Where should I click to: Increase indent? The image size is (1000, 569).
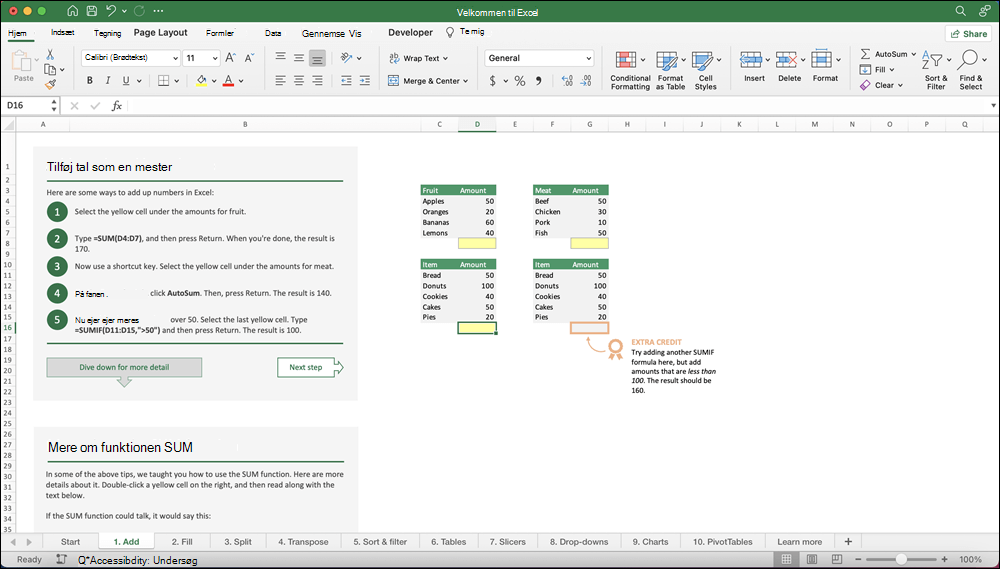tap(365, 81)
